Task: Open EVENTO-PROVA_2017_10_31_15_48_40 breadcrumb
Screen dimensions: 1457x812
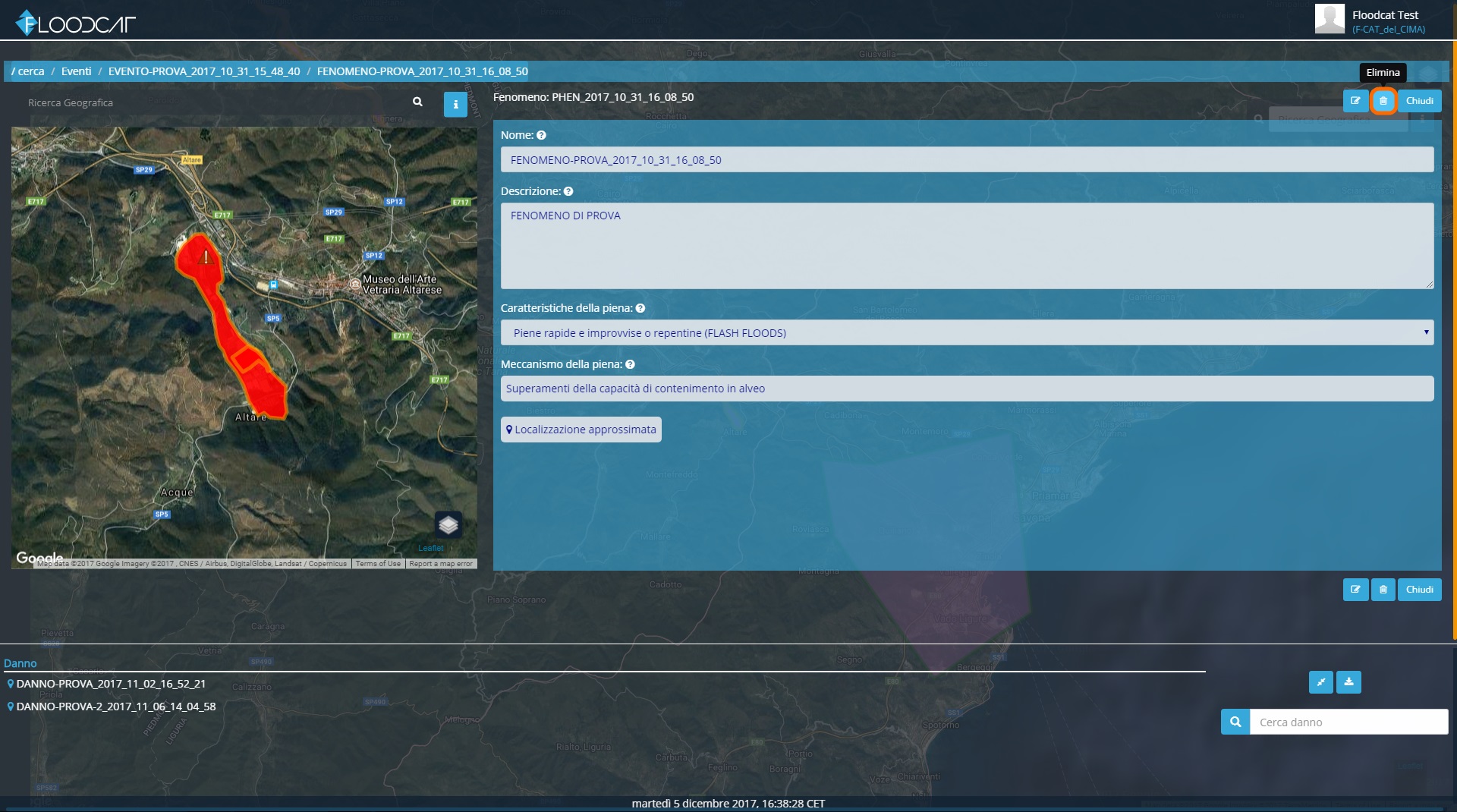Action: (204, 71)
